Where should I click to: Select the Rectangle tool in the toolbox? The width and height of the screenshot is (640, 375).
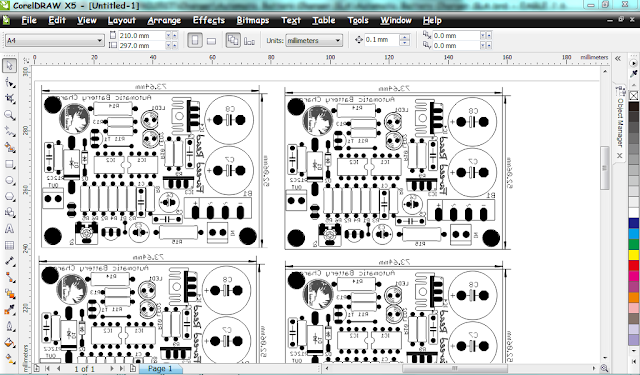[x=9, y=164]
